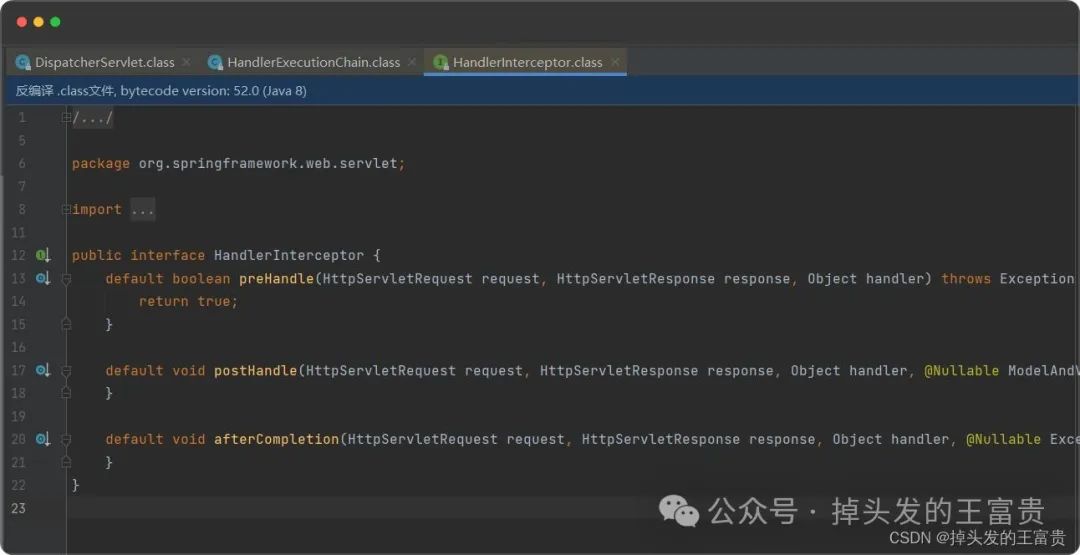Click the throws keyword on line 13
The image size is (1080, 555).
coord(966,279)
